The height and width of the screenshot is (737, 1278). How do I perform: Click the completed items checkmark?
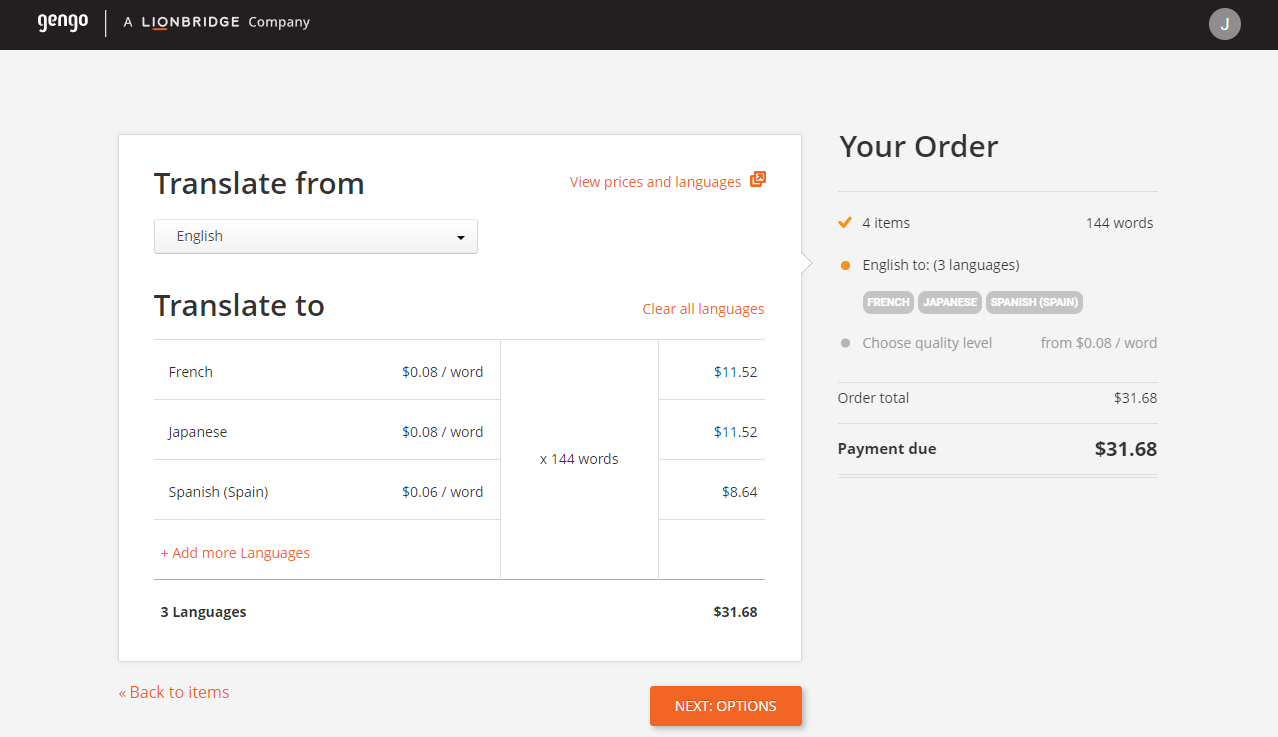pos(843,222)
